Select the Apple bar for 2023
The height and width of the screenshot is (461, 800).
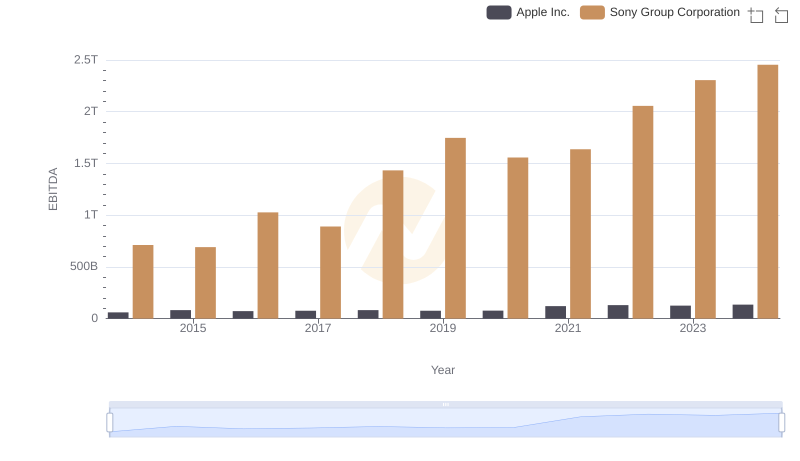coord(680,312)
